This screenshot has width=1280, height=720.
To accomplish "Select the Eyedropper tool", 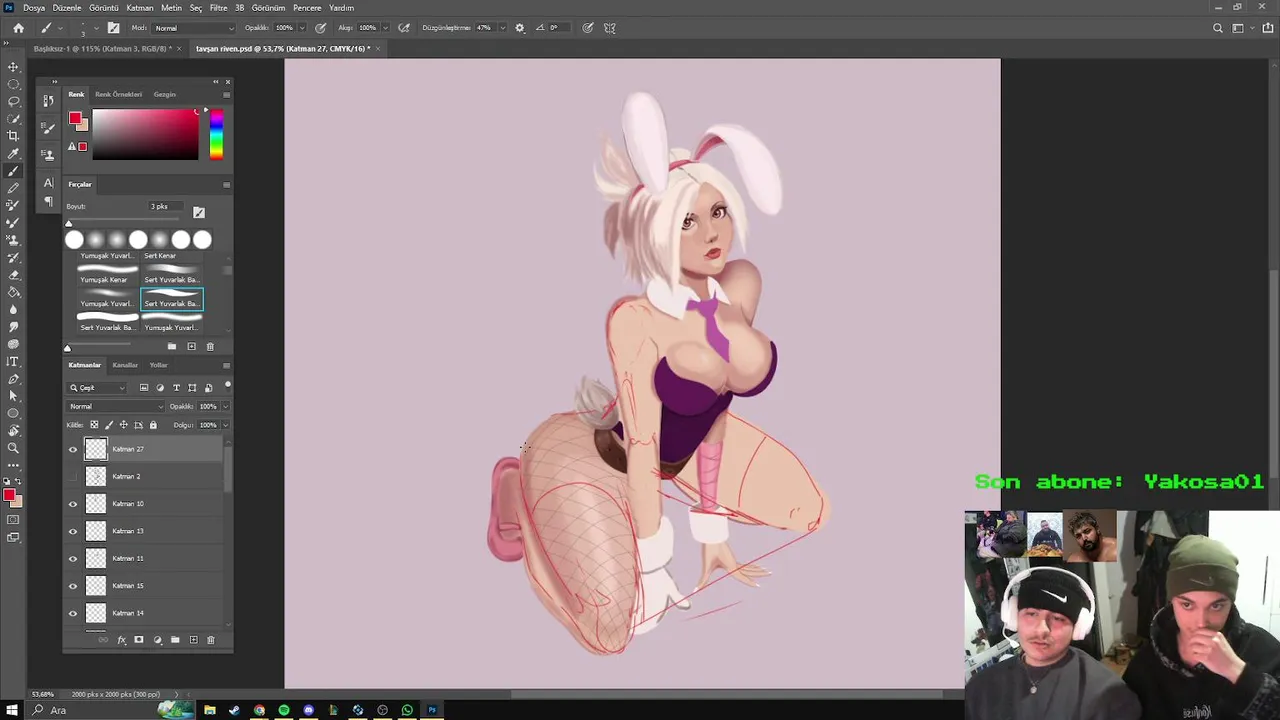I will (x=13, y=153).
